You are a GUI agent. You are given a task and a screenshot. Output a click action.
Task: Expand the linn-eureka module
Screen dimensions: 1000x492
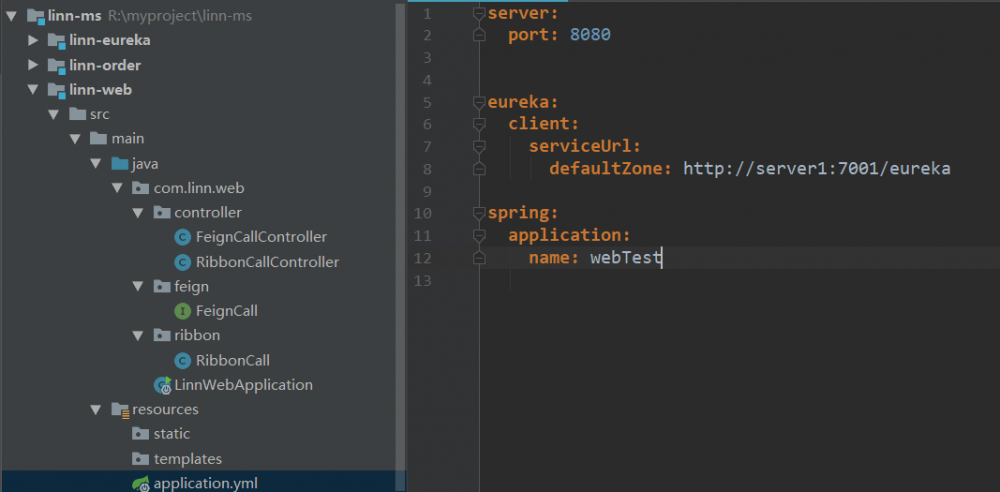tap(33, 40)
